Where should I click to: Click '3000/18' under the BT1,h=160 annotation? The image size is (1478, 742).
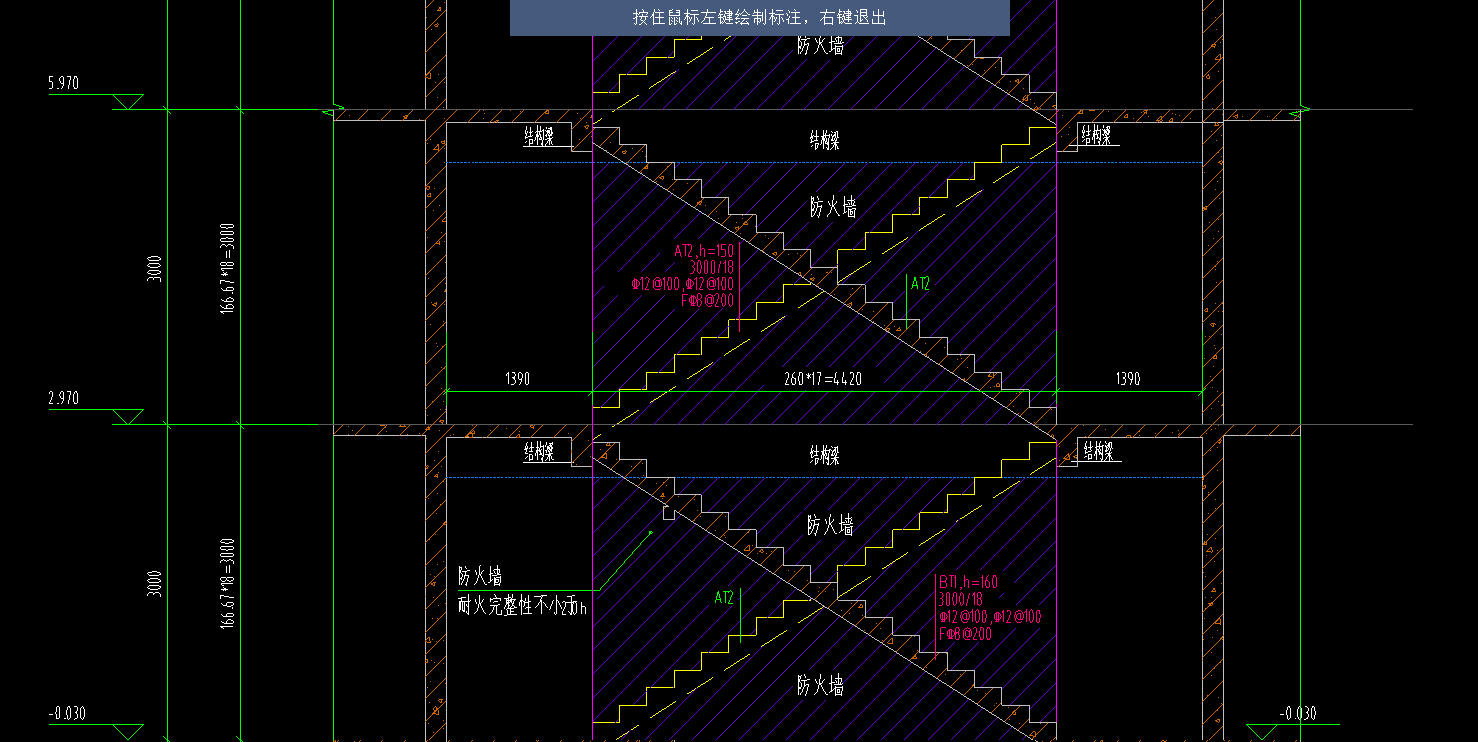(962, 600)
